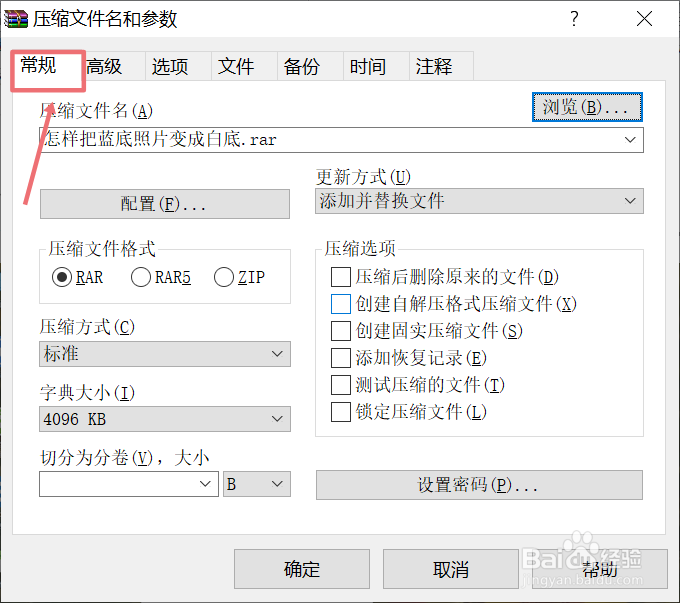
Task: Confirm with the 确定 button
Action: [301, 569]
